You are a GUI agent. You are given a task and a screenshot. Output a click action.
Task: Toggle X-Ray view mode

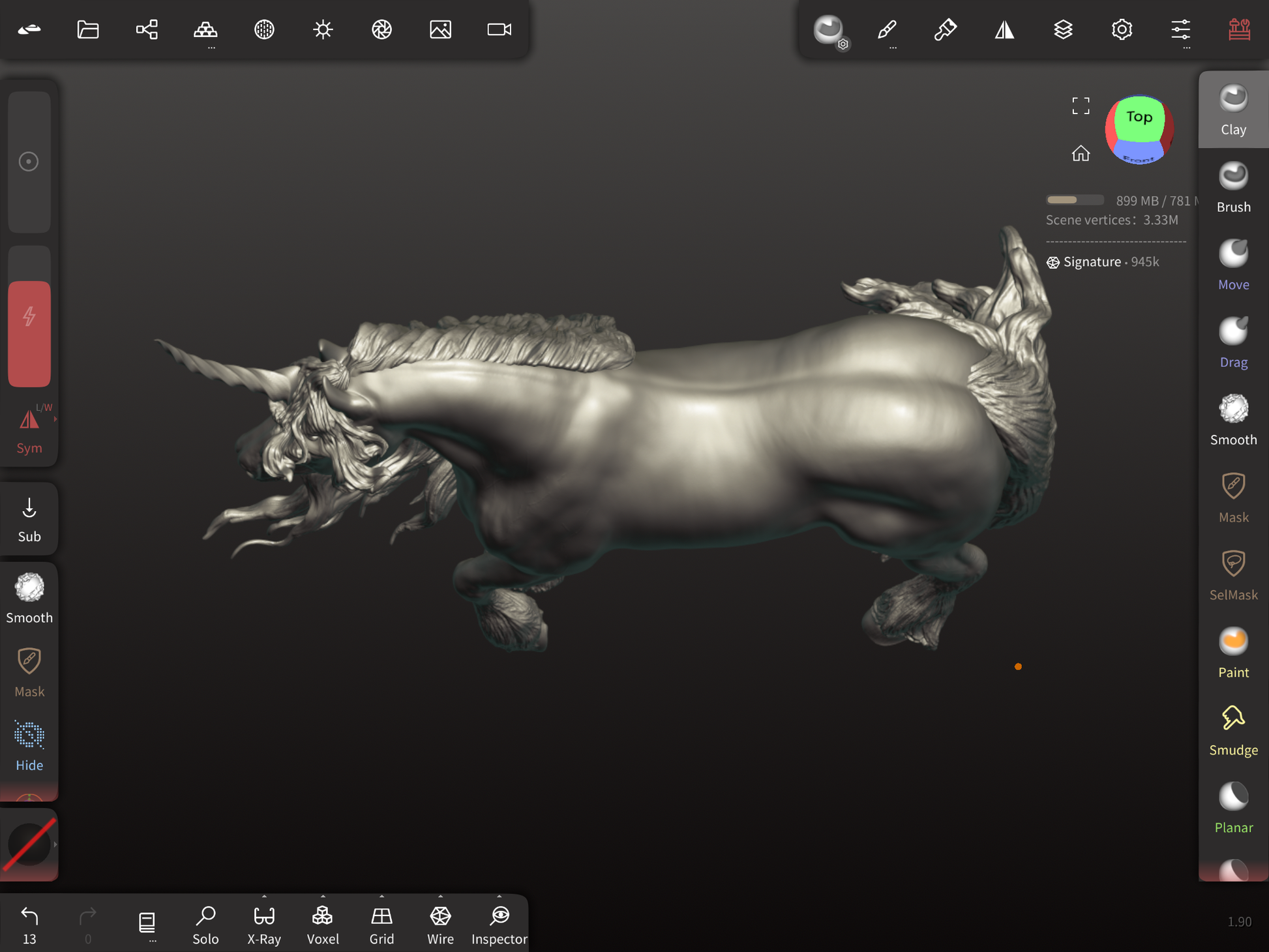[x=264, y=924]
